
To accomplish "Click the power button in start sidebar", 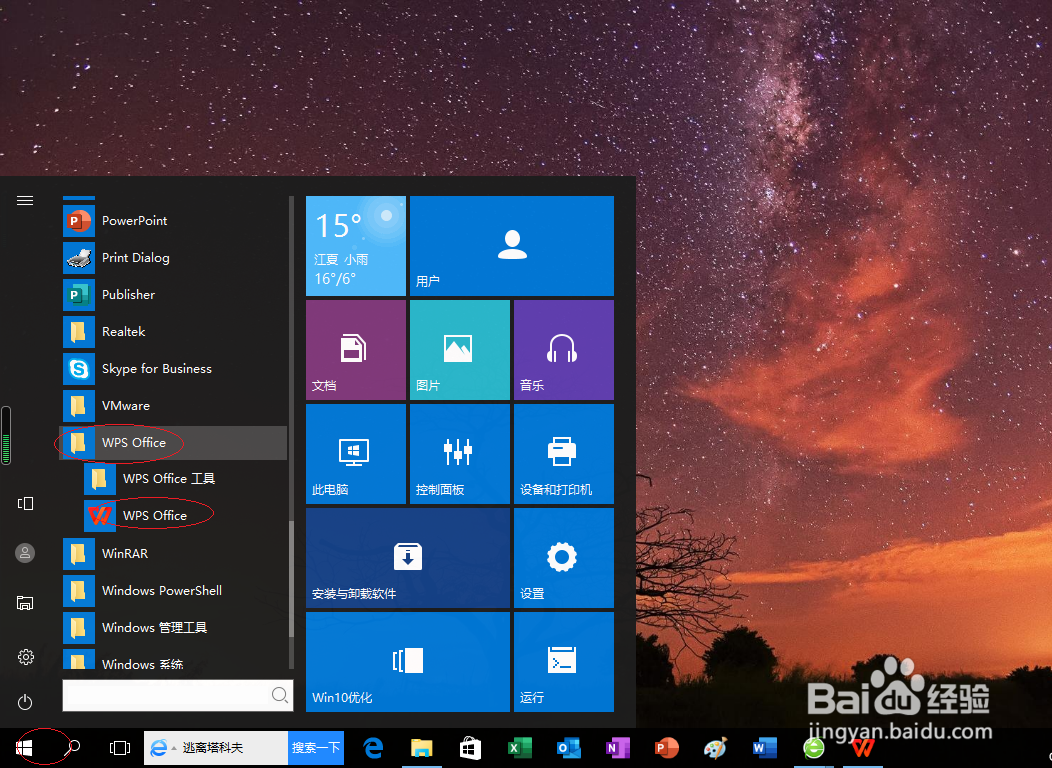I will pyautogui.click(x=25, y=702).
